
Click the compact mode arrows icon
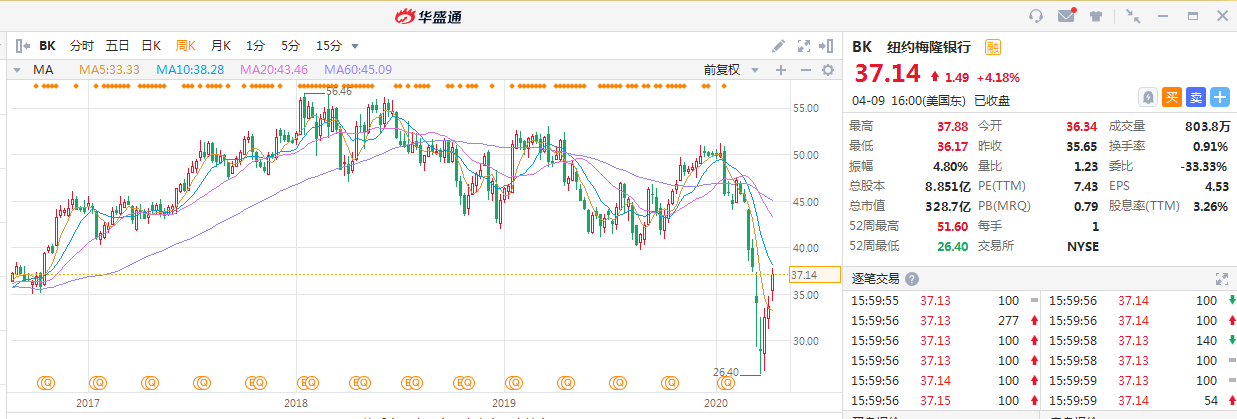pyautogui.click(x=1132, y=16)
